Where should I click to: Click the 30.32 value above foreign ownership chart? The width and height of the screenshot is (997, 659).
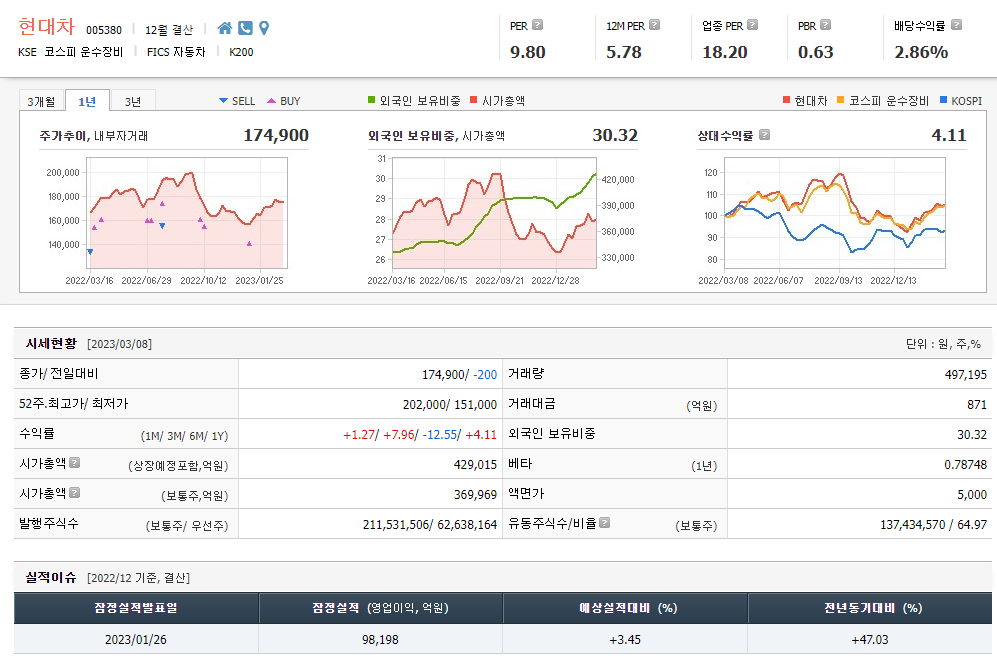pyautogui.click(x=615, y=135)
